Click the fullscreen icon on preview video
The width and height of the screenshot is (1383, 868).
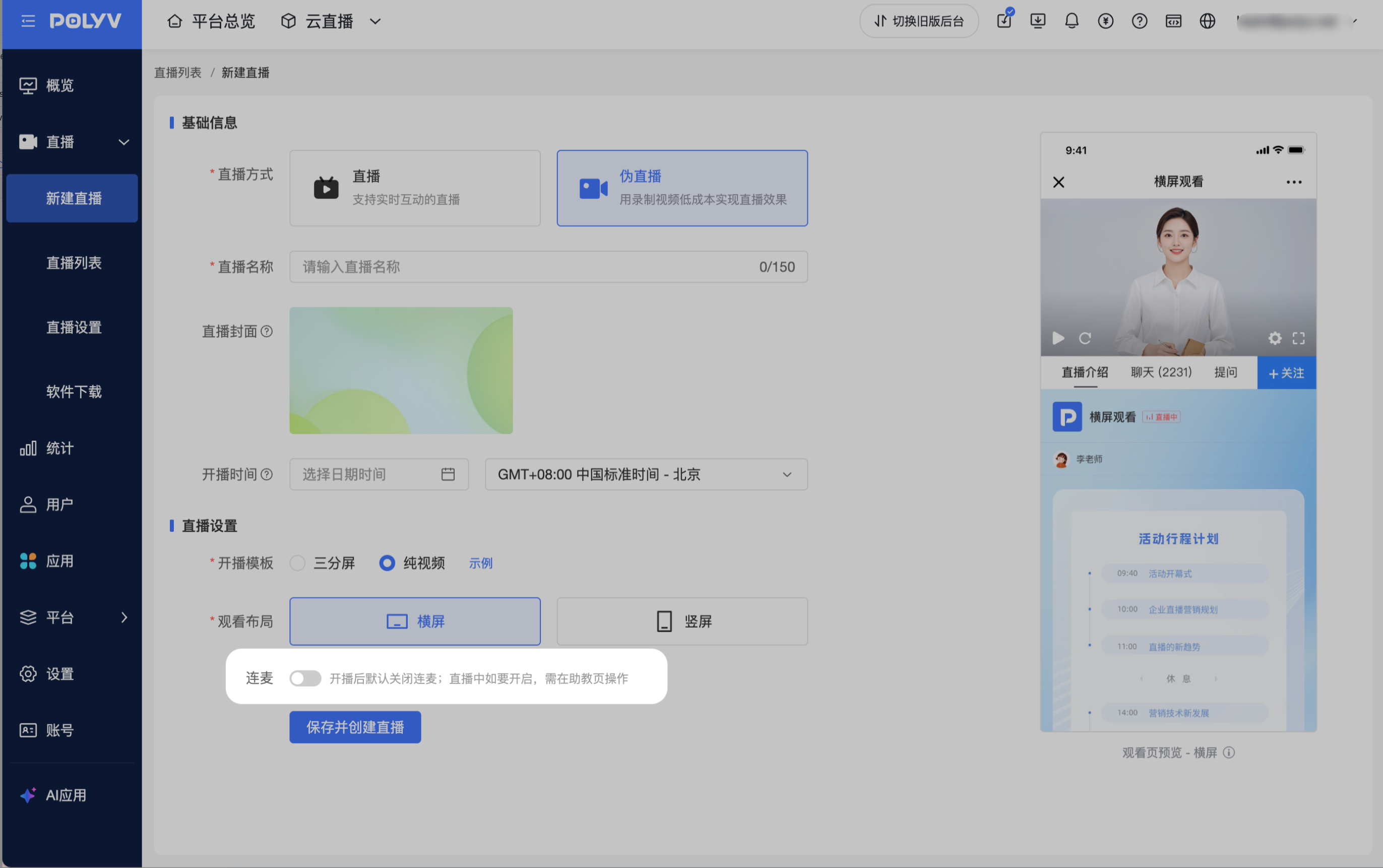tap(1299, 338)
